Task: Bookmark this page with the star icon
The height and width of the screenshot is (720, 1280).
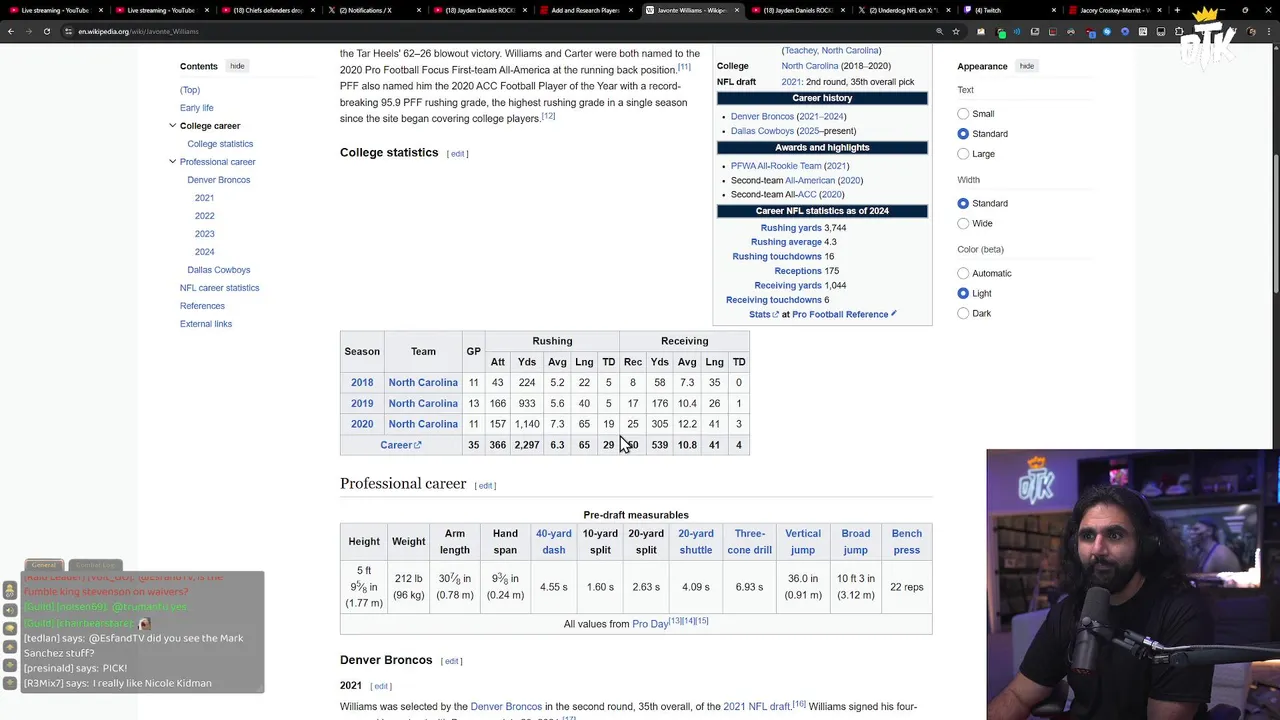Action: [957, 31]
